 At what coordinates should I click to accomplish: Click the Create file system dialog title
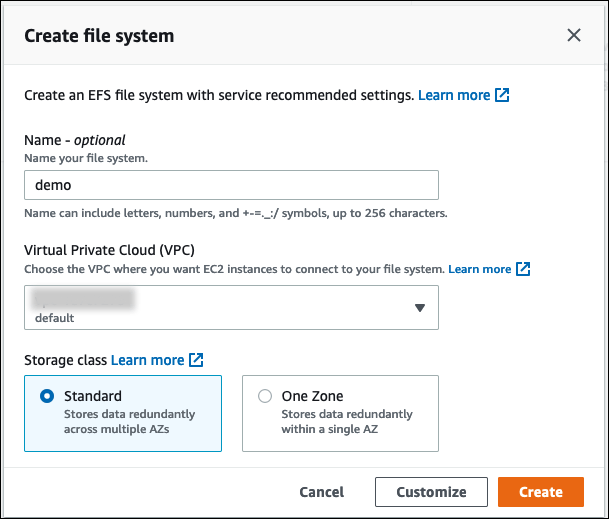tap(99, 36)
